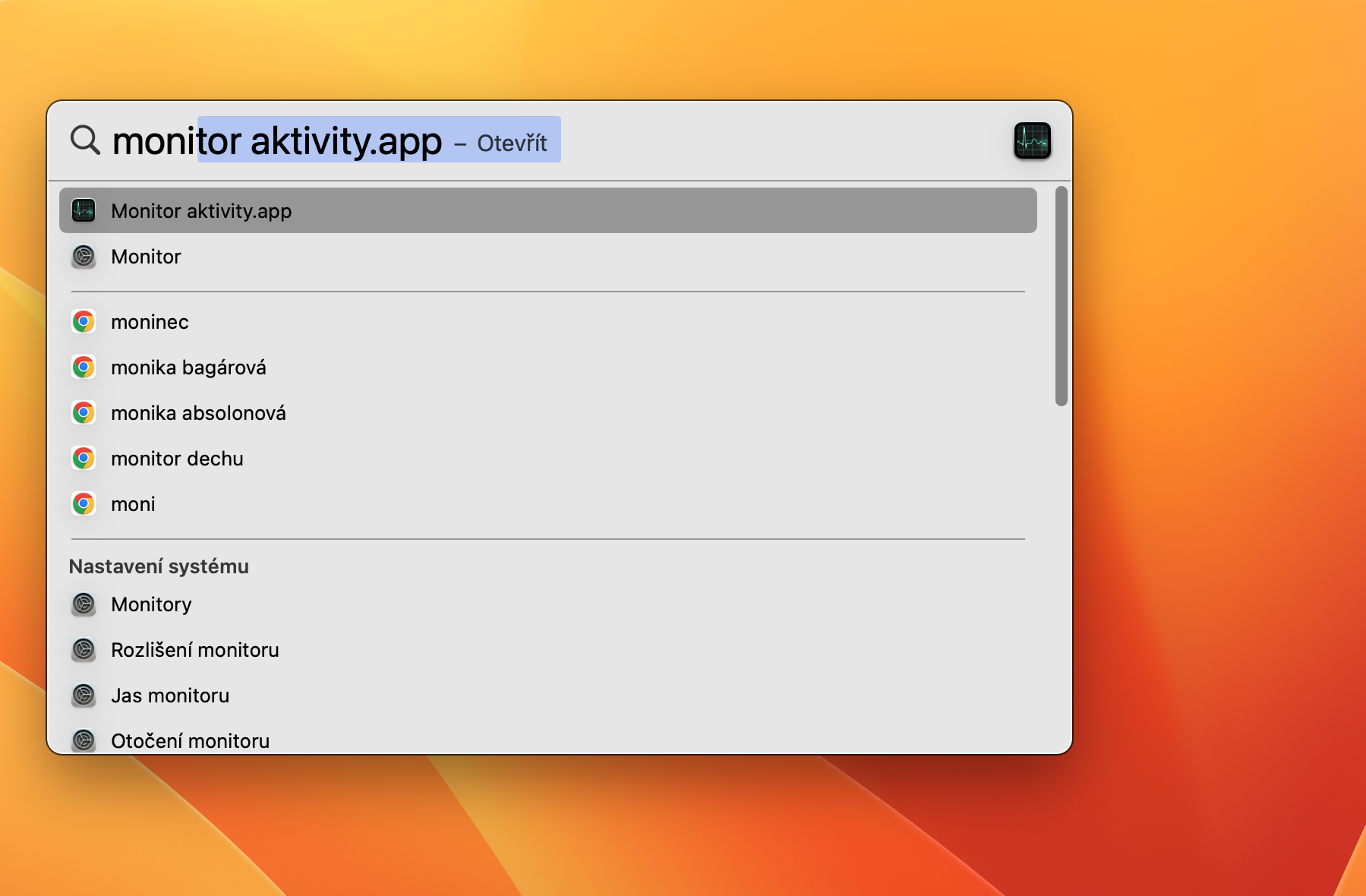Choose the moninec web suggestion

click(x=548, y=322)
